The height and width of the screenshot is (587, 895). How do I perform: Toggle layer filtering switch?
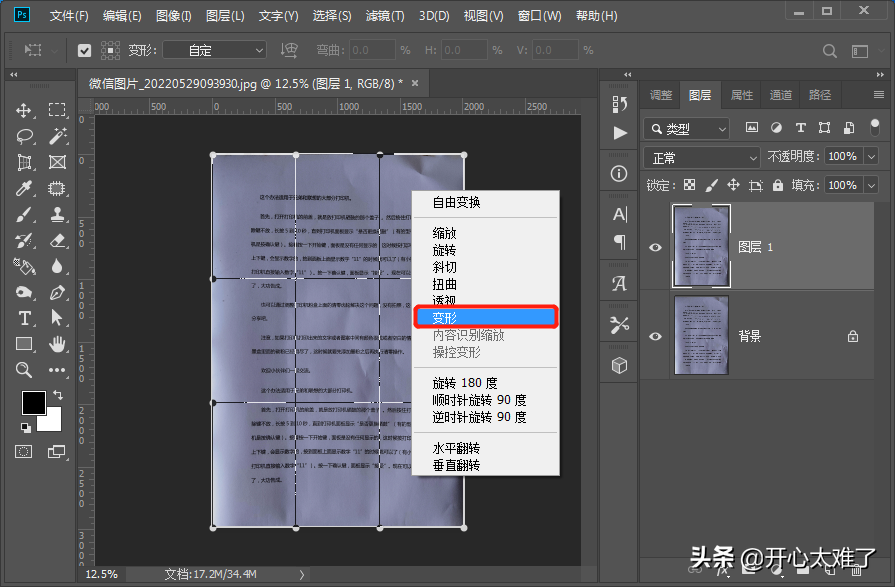(x=874, y=127)
